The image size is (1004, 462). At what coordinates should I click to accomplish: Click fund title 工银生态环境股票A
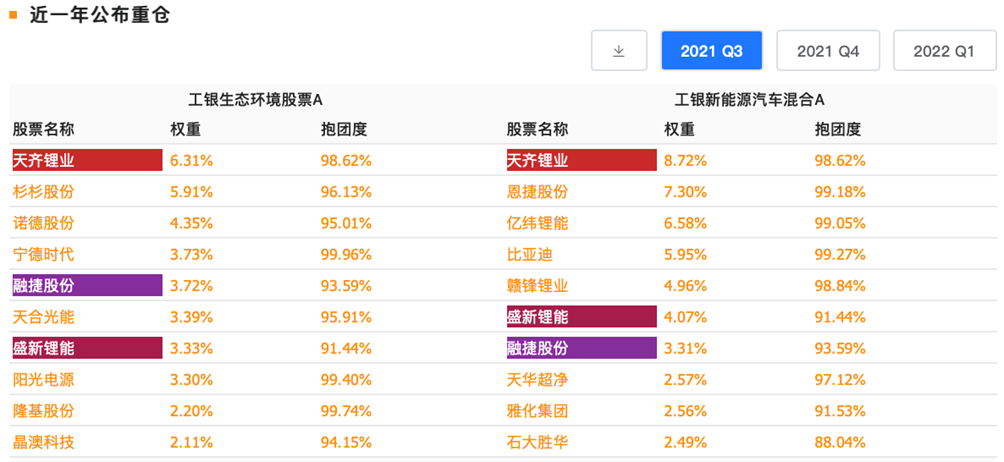(x=256, y=100)
